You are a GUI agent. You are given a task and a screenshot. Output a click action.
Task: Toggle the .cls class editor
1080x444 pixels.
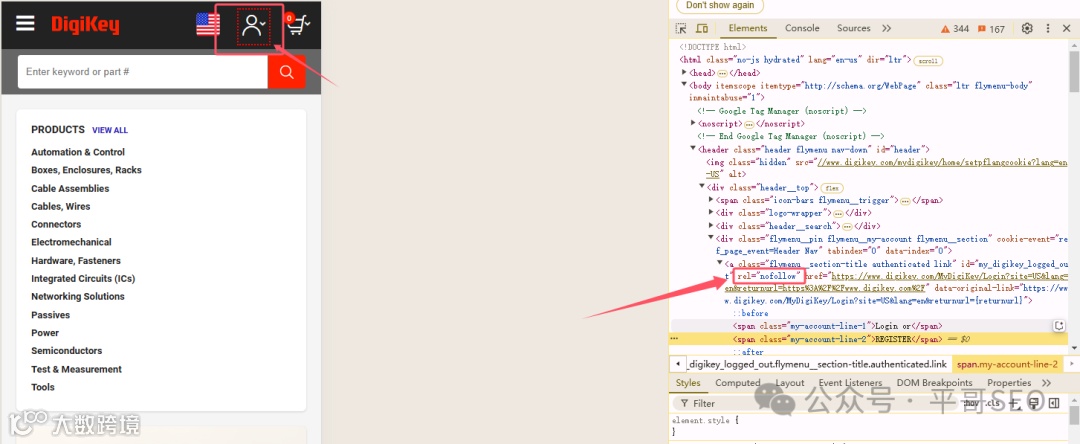pyautogui.click(x=995, y=403)
